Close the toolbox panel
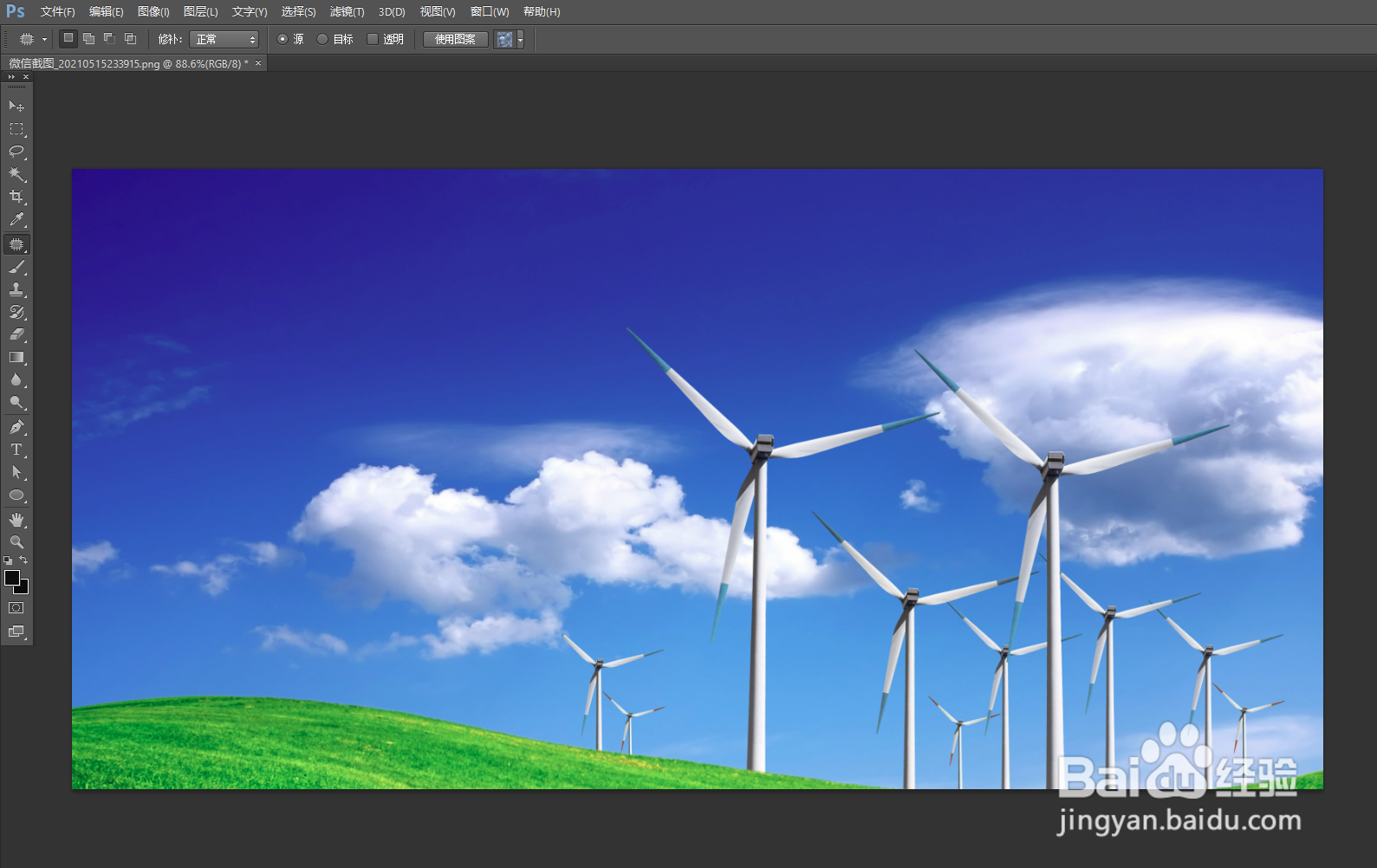The width and height of the screenshot is (1377, 868). pos(26,77)
